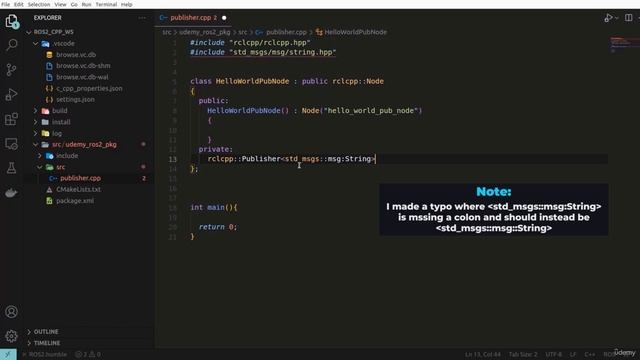The width and height of the screenshot is (640, 360).
Task: Click the Ln 13, Col 44 status item
Action: [x=483, y=354]
